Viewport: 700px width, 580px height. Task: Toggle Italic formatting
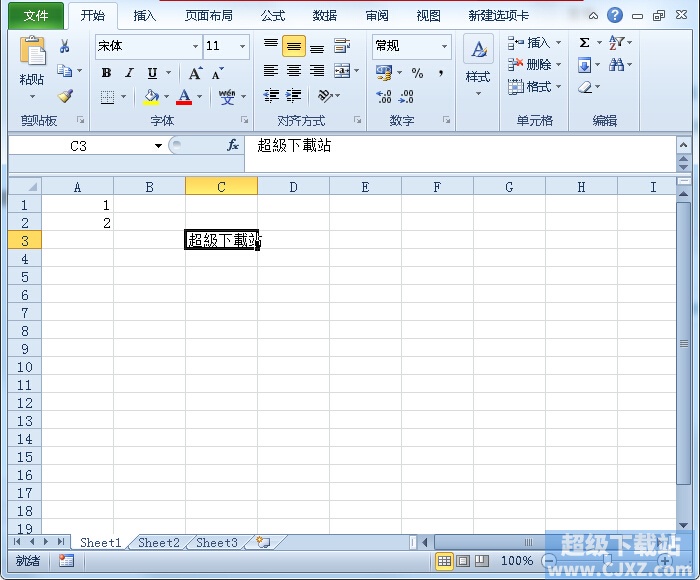pos(129,73)
